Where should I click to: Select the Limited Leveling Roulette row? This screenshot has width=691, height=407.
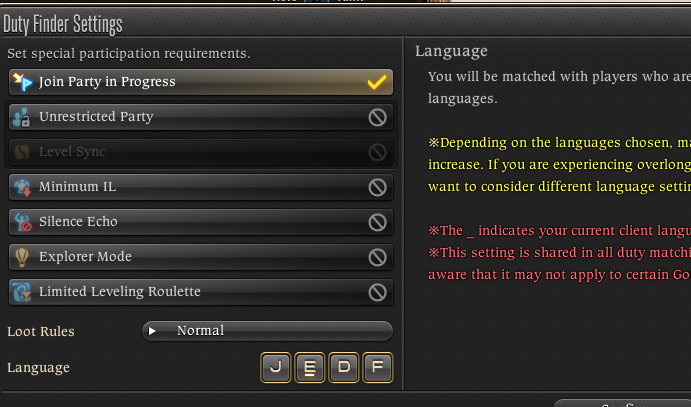pos(201,292)
